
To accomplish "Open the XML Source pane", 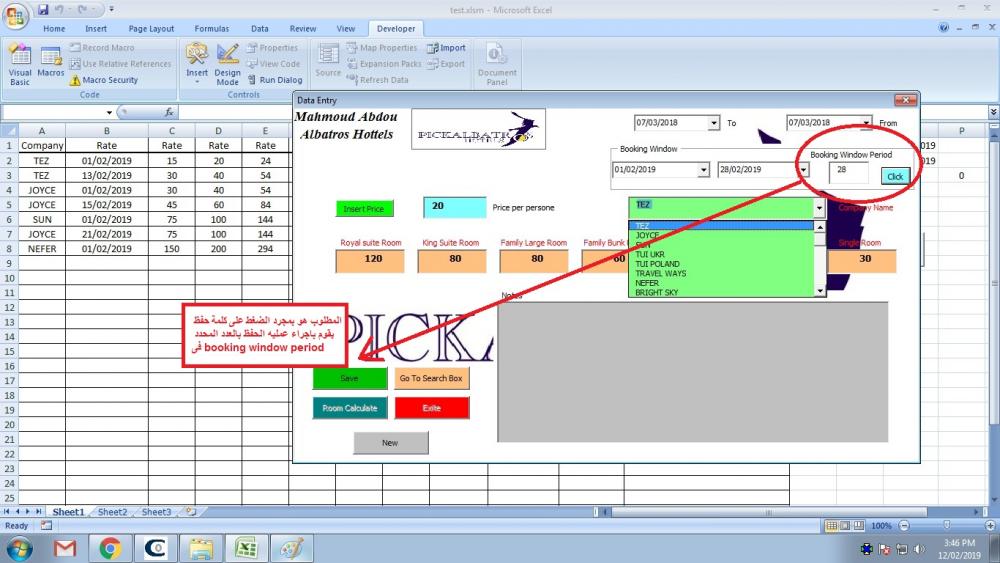I will 328,61.
